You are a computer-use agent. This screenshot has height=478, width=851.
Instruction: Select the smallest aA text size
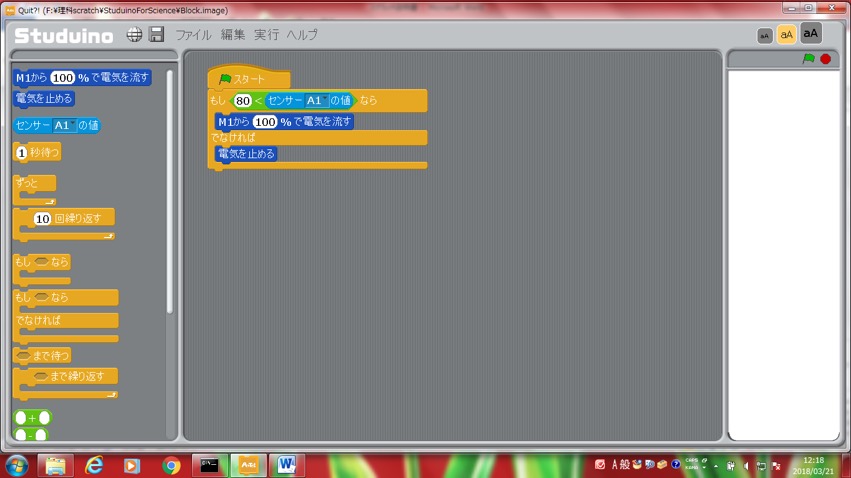(764, 36)
